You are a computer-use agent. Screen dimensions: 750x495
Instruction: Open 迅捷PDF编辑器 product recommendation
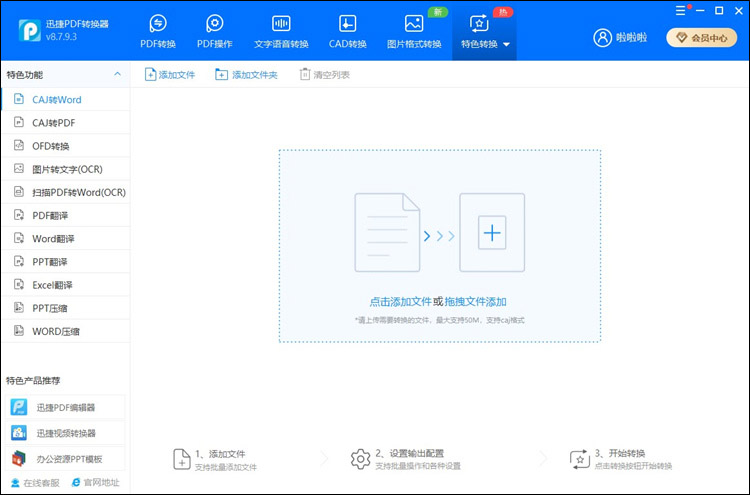pyautogui.click(x=66, y=407)
